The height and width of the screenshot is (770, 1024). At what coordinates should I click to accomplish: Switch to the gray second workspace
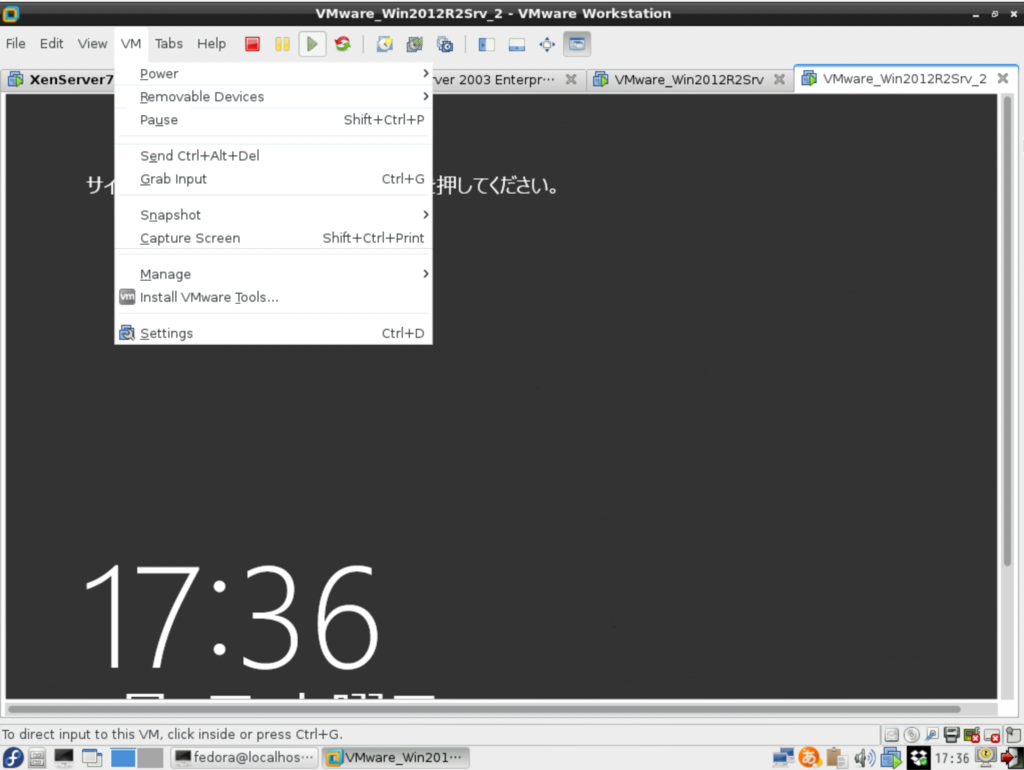150,758
